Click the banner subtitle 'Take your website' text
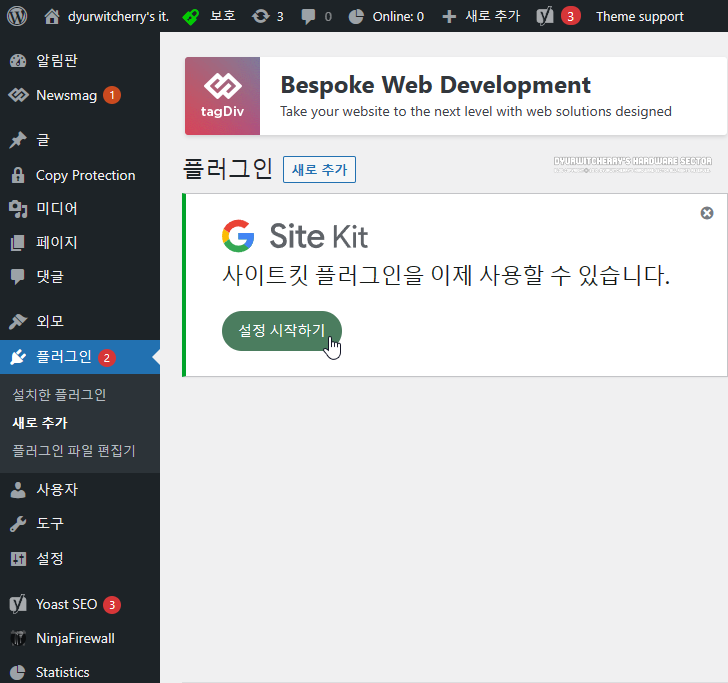 (475, 111)
